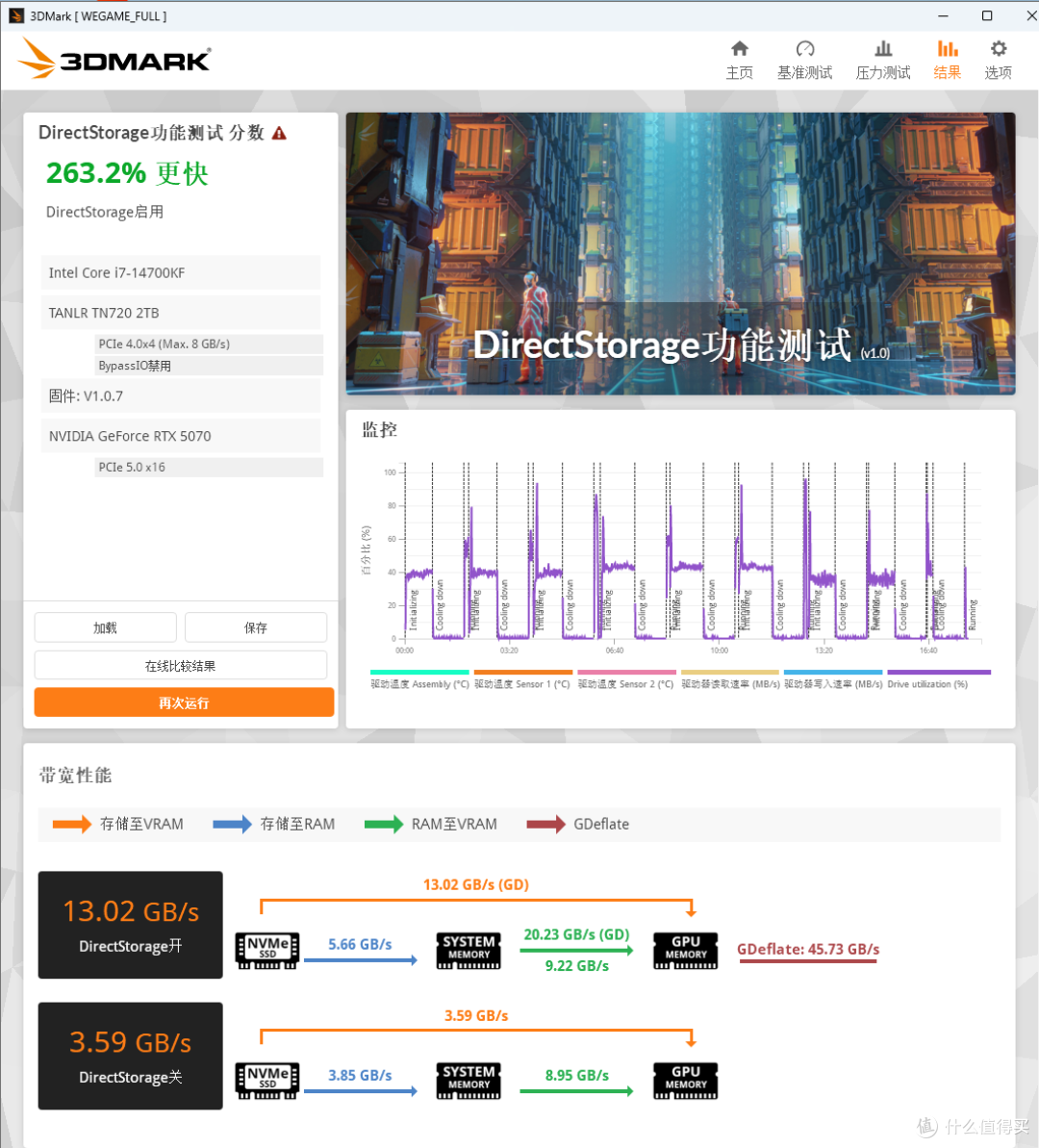Image resolution: width=1039 pixels, height=1148 pixels.
Task: Click the TANLR TN720 2TB row
Action: point(181,313)
